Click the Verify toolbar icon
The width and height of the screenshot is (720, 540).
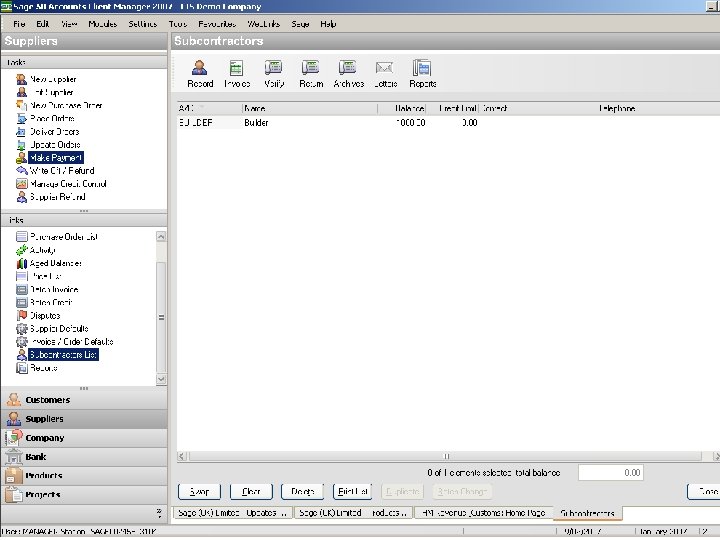coord(274,73)
